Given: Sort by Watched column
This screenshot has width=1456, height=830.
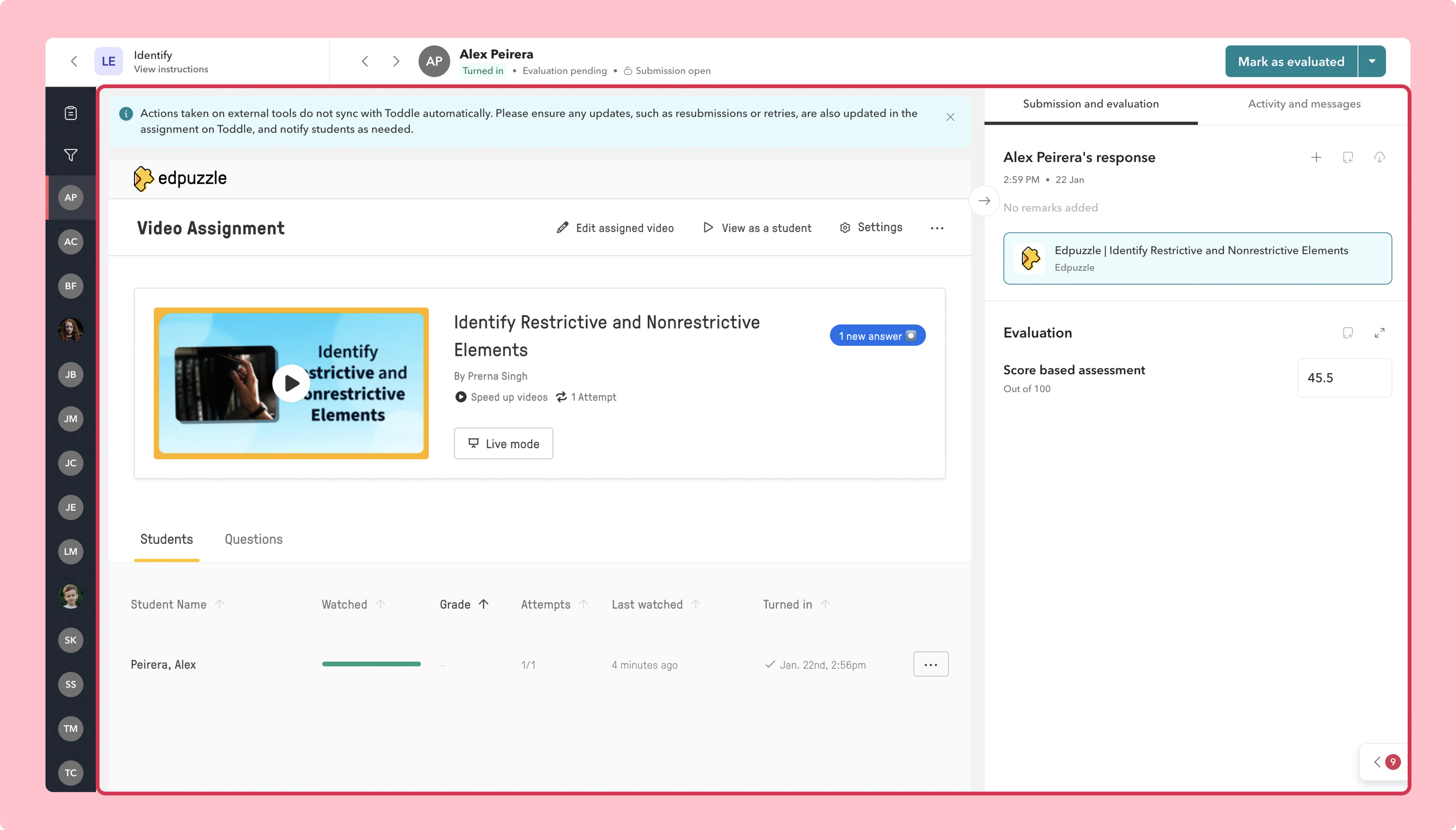Looking at the screenshot, I should 353,604.
